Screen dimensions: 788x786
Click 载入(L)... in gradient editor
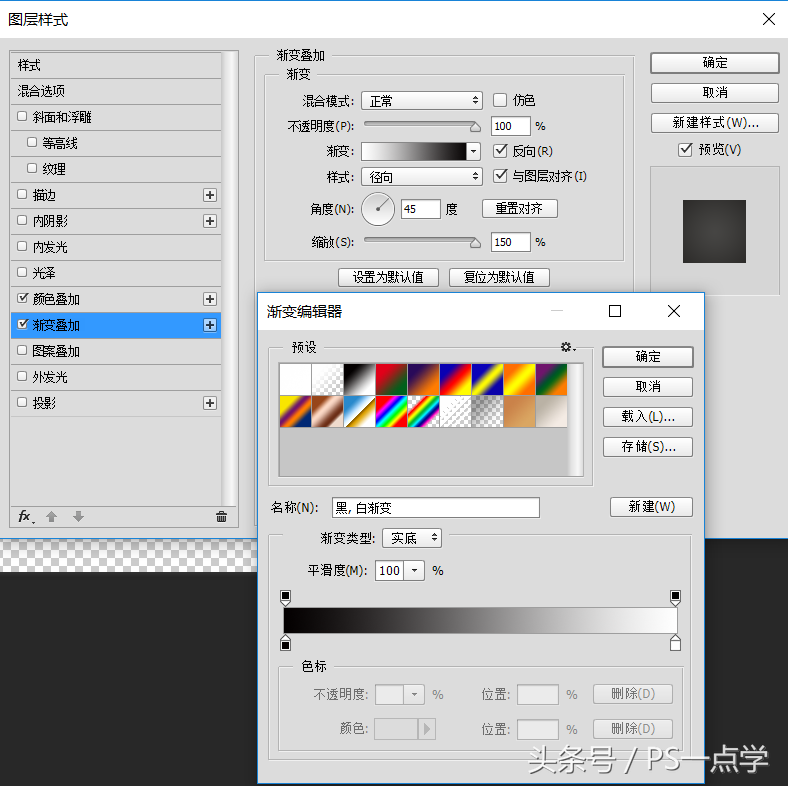point(648,417)
